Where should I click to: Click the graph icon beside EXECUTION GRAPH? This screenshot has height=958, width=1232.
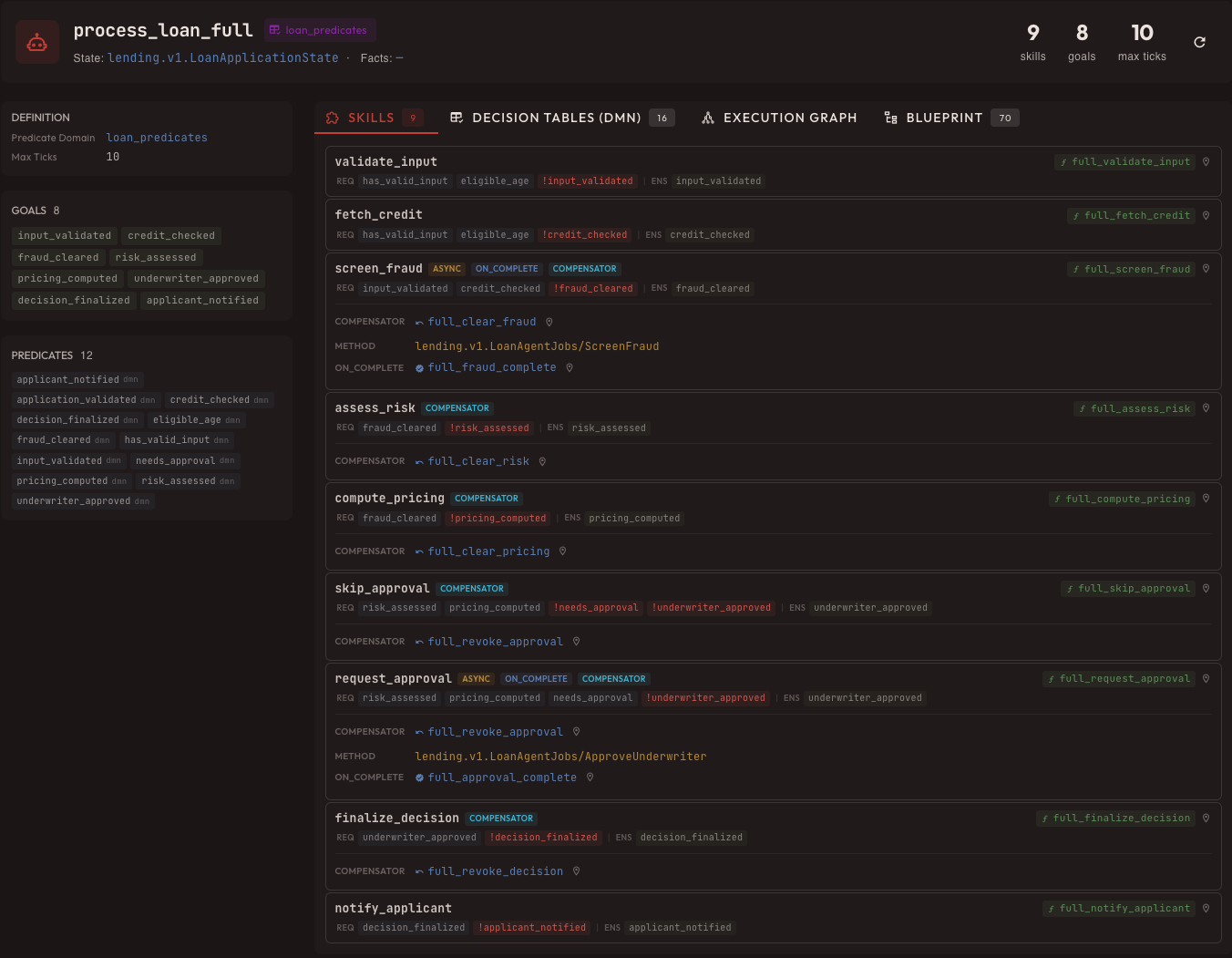tap(708, 118)
